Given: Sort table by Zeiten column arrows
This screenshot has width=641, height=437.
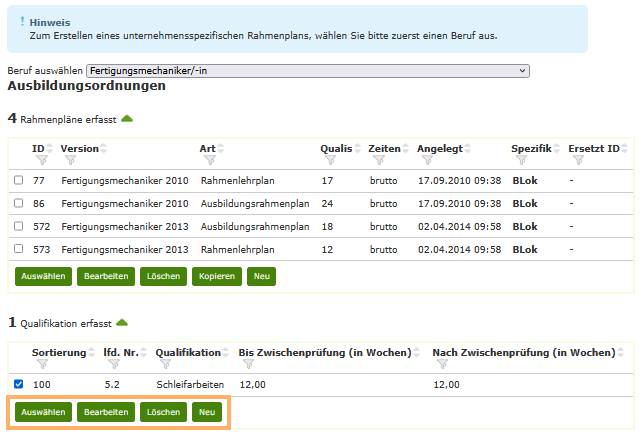Looking at the screenshot, I should [x=406, y=148].
